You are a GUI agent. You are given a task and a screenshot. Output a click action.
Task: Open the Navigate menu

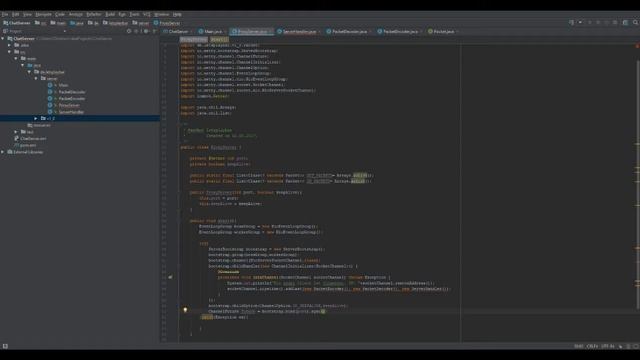[x=43, y=14]
